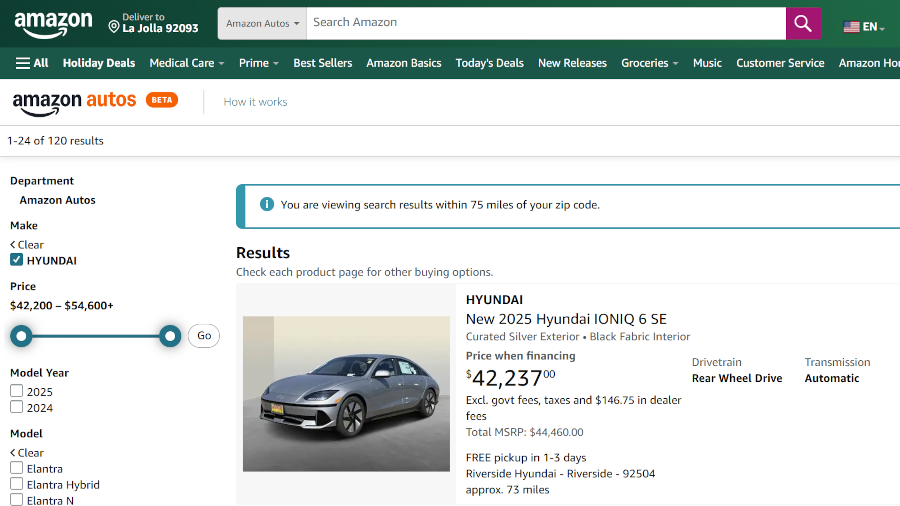Click the minimum price slider handle
The height and width of the screenshot is (506, 900).
coord(21,336)
